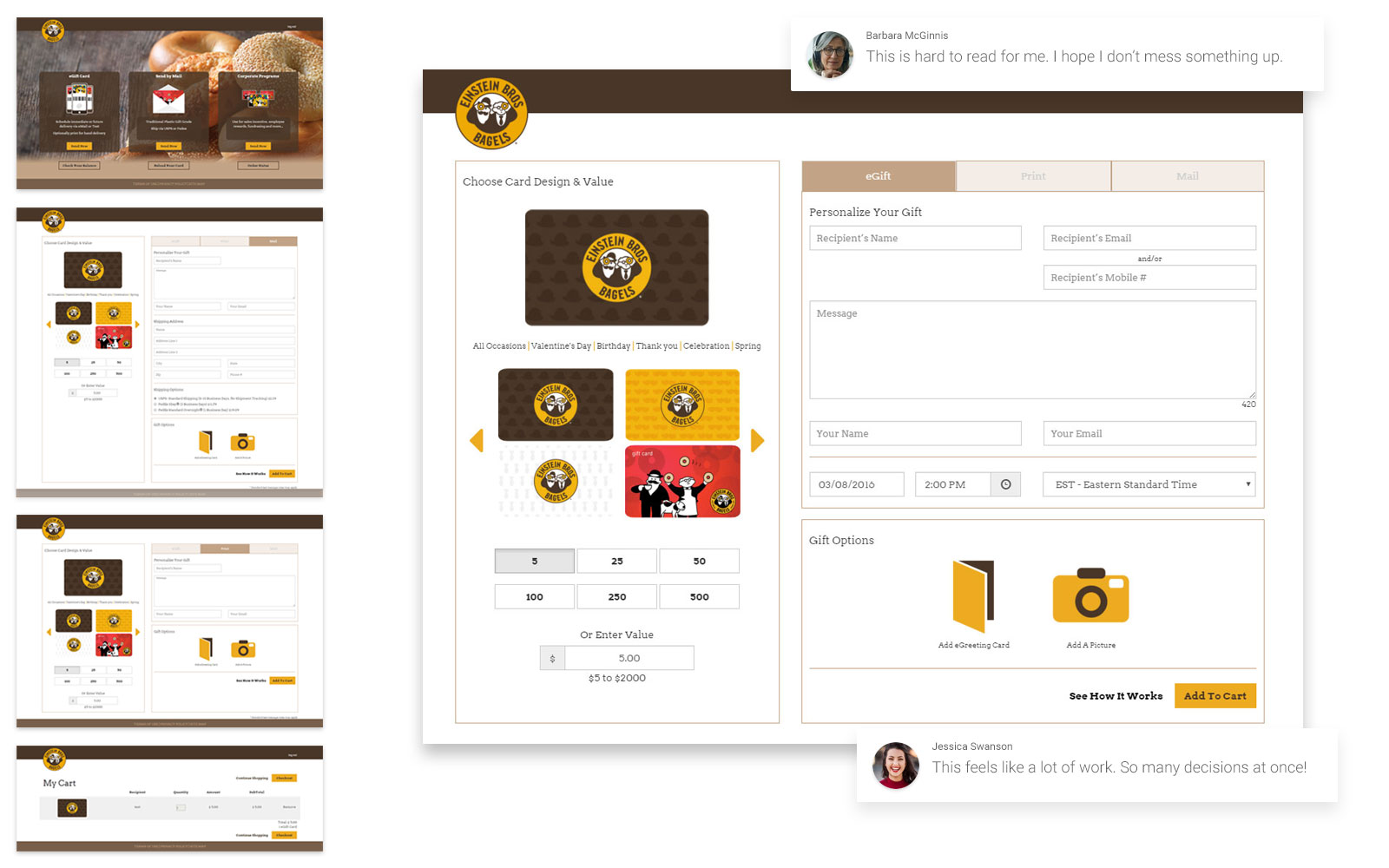Choose the 5 dollar value button
The image size is (1389, 868).
point(535,561)
